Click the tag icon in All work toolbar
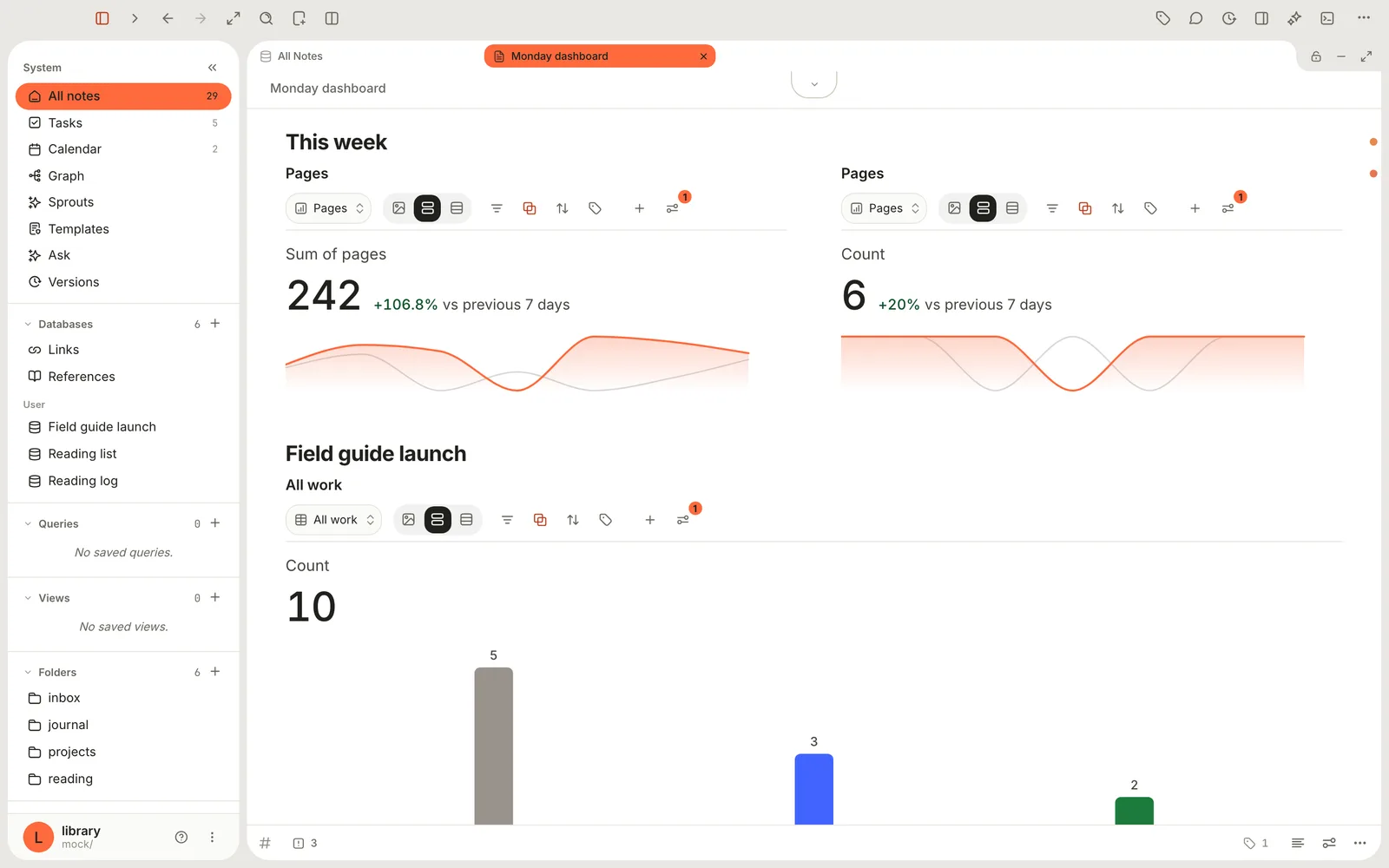The image size is (1389, 868). pyautogui.click(x=606, y=520)
